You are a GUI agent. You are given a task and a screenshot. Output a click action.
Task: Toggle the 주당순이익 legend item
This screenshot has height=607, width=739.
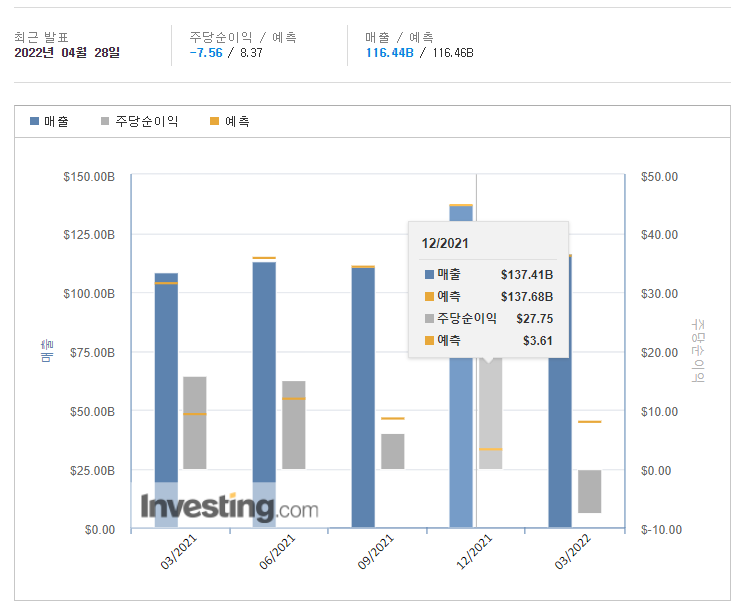click(140, 122)
